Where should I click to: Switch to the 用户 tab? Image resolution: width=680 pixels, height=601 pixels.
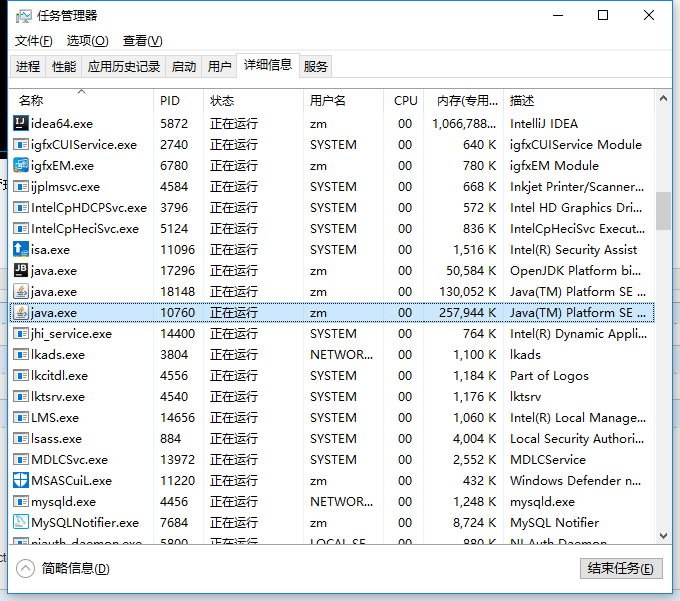tap(219, 66)
